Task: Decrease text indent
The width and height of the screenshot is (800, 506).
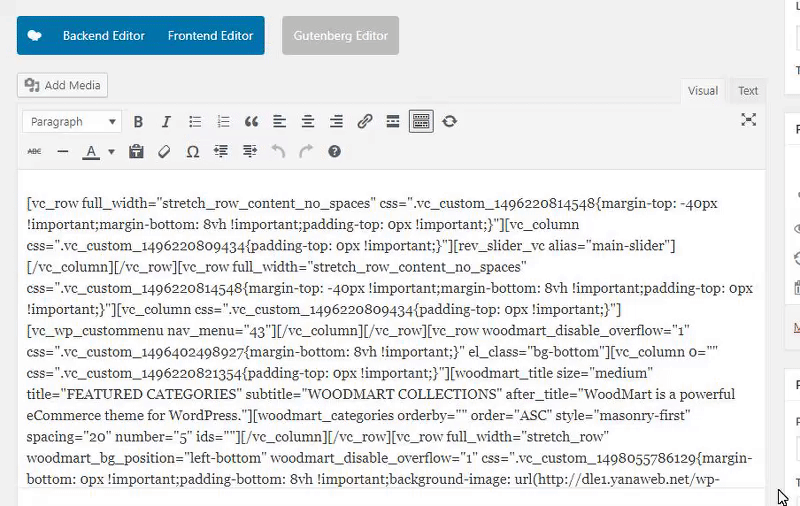Action: tap(221, 151)
